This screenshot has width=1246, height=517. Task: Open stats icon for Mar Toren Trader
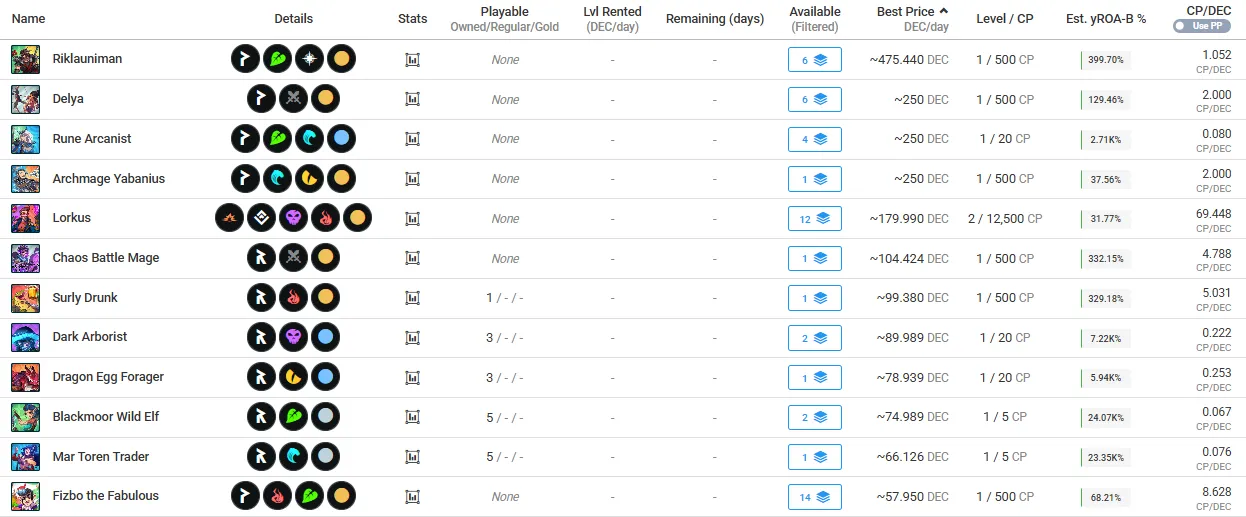(412, 457)
